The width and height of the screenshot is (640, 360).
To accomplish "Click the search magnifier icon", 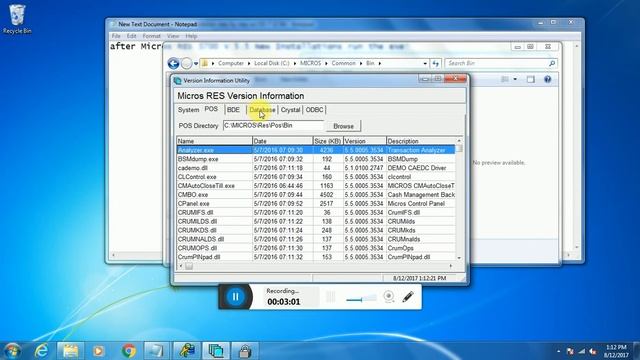I will tap(552, 63).
